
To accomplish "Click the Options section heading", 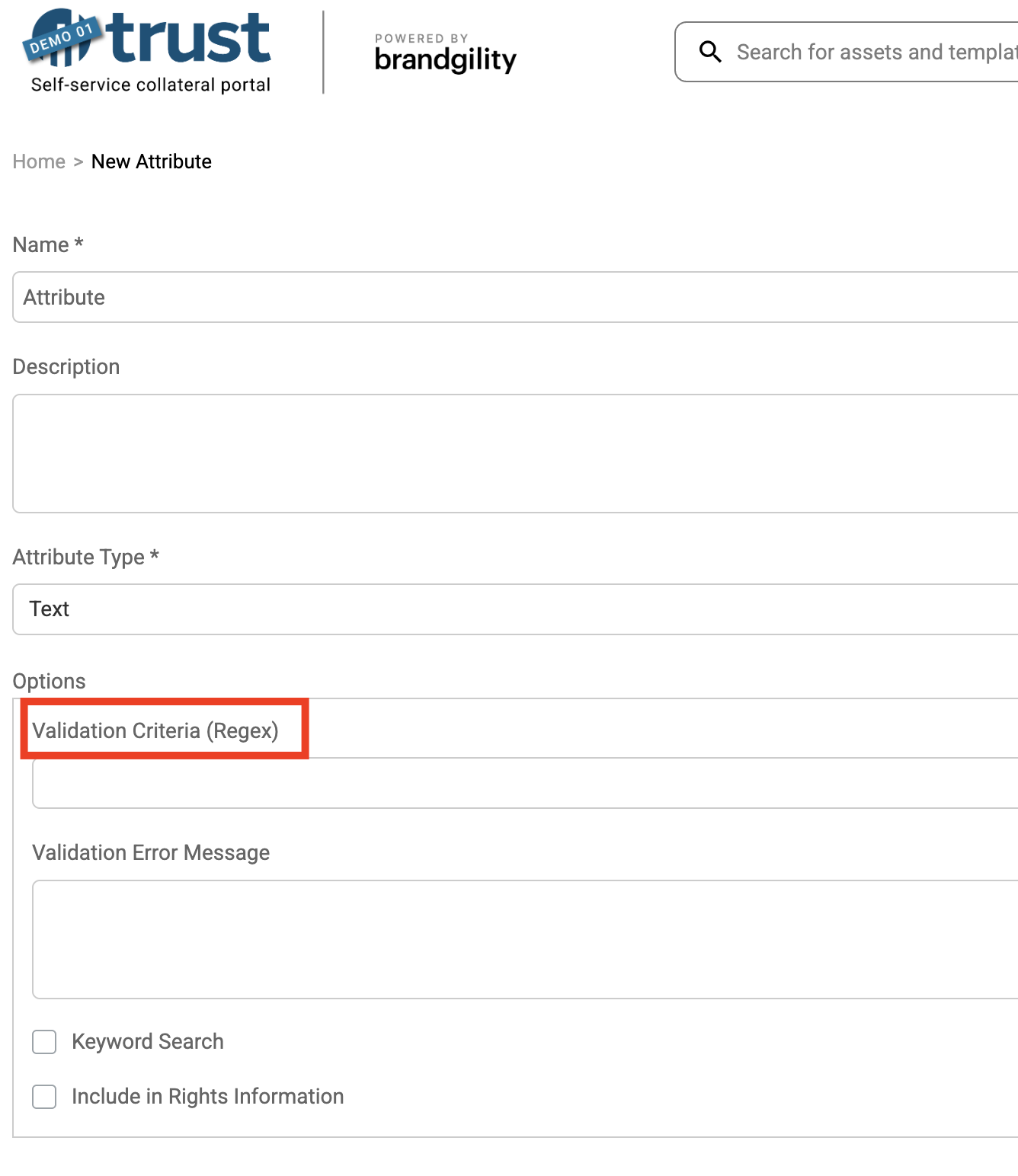I will pos(49,681).
